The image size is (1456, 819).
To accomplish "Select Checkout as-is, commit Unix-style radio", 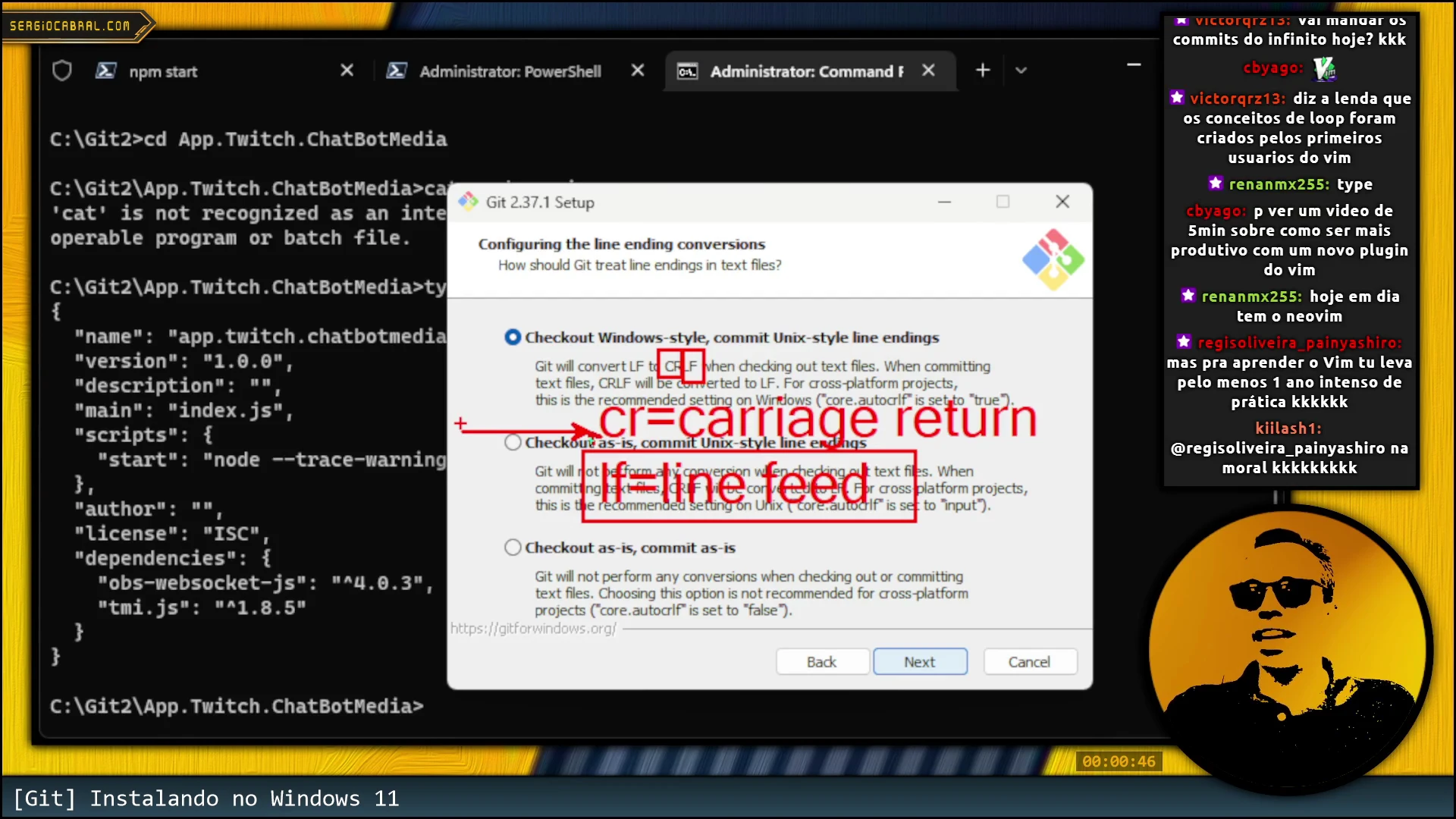I will (513, 442).
